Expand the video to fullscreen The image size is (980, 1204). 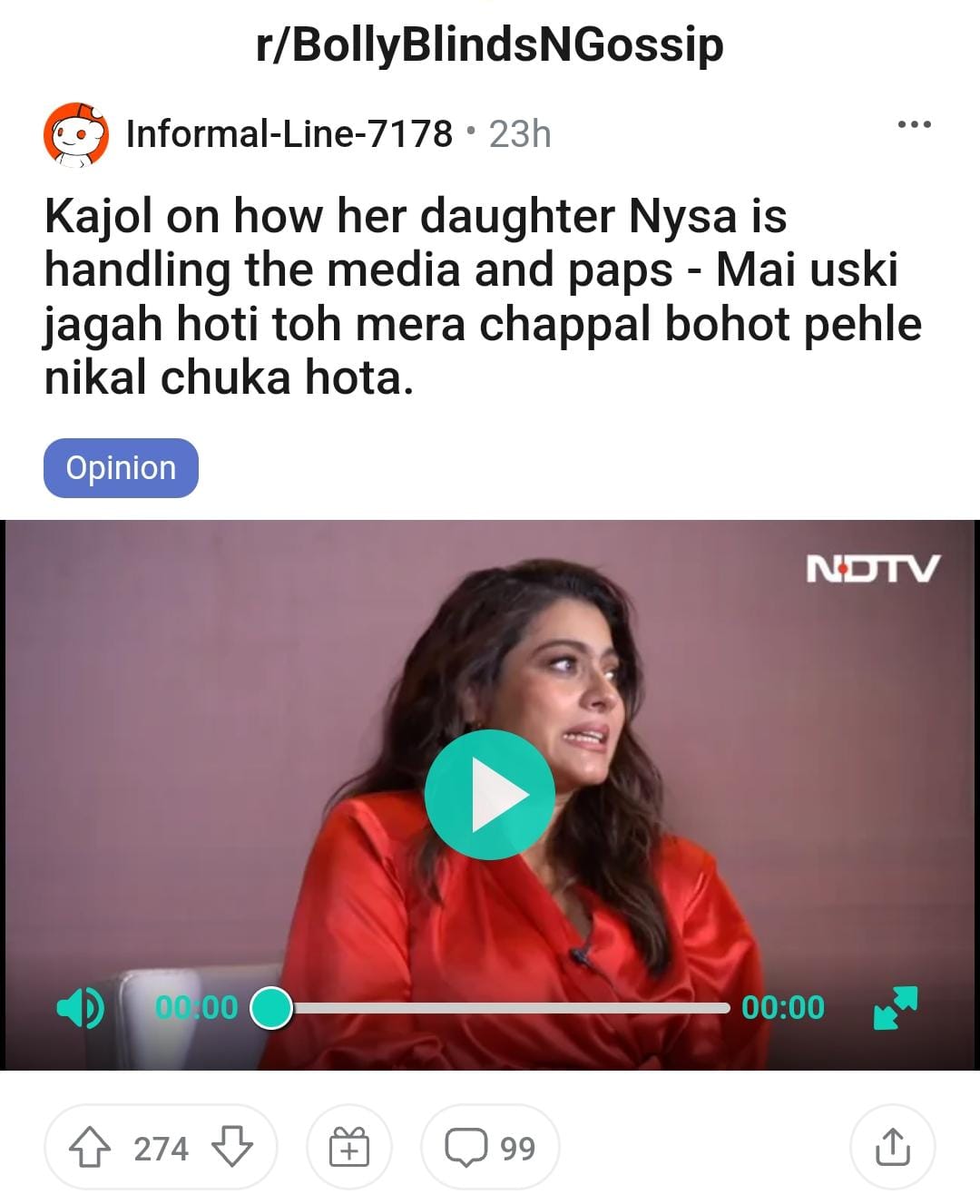pos(896,1007)
